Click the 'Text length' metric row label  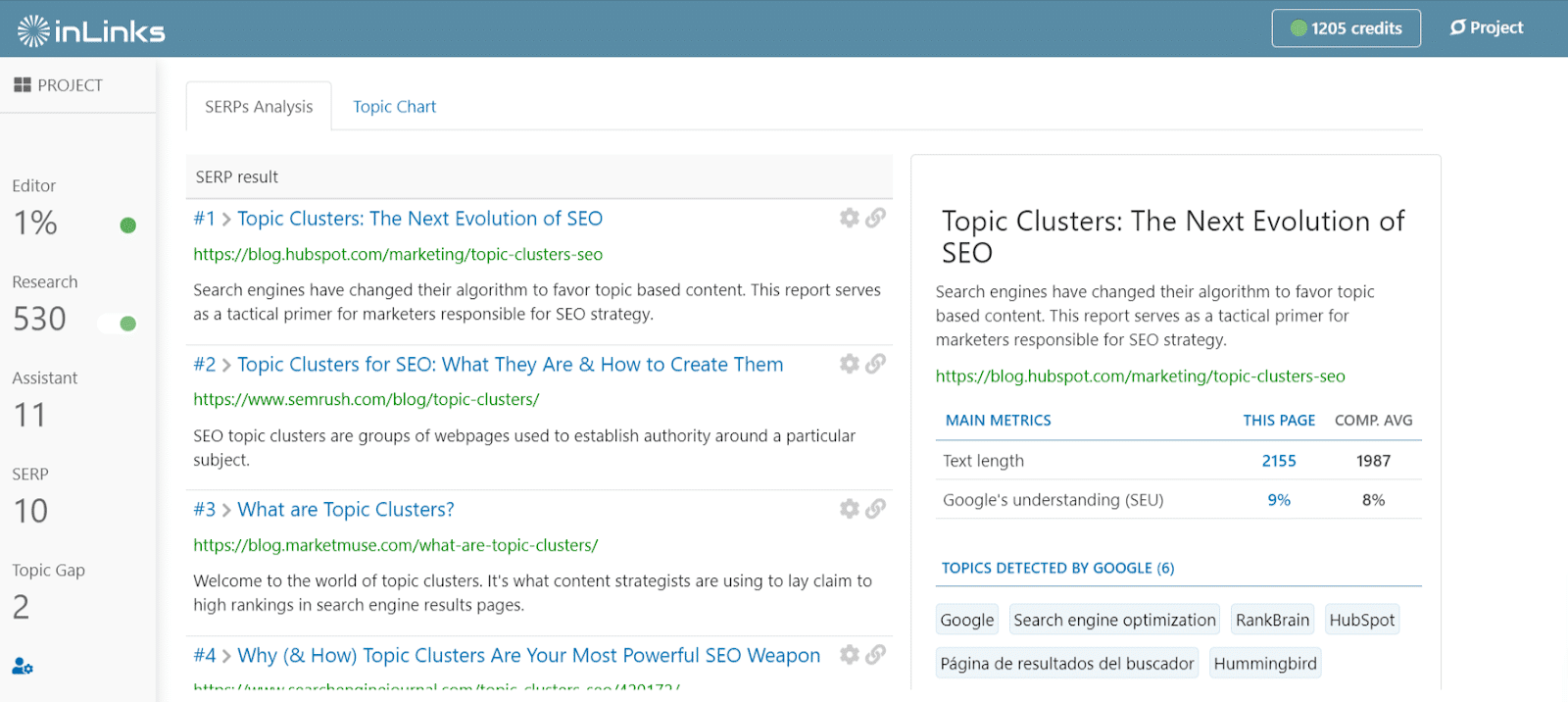click(x=984, y=461)
